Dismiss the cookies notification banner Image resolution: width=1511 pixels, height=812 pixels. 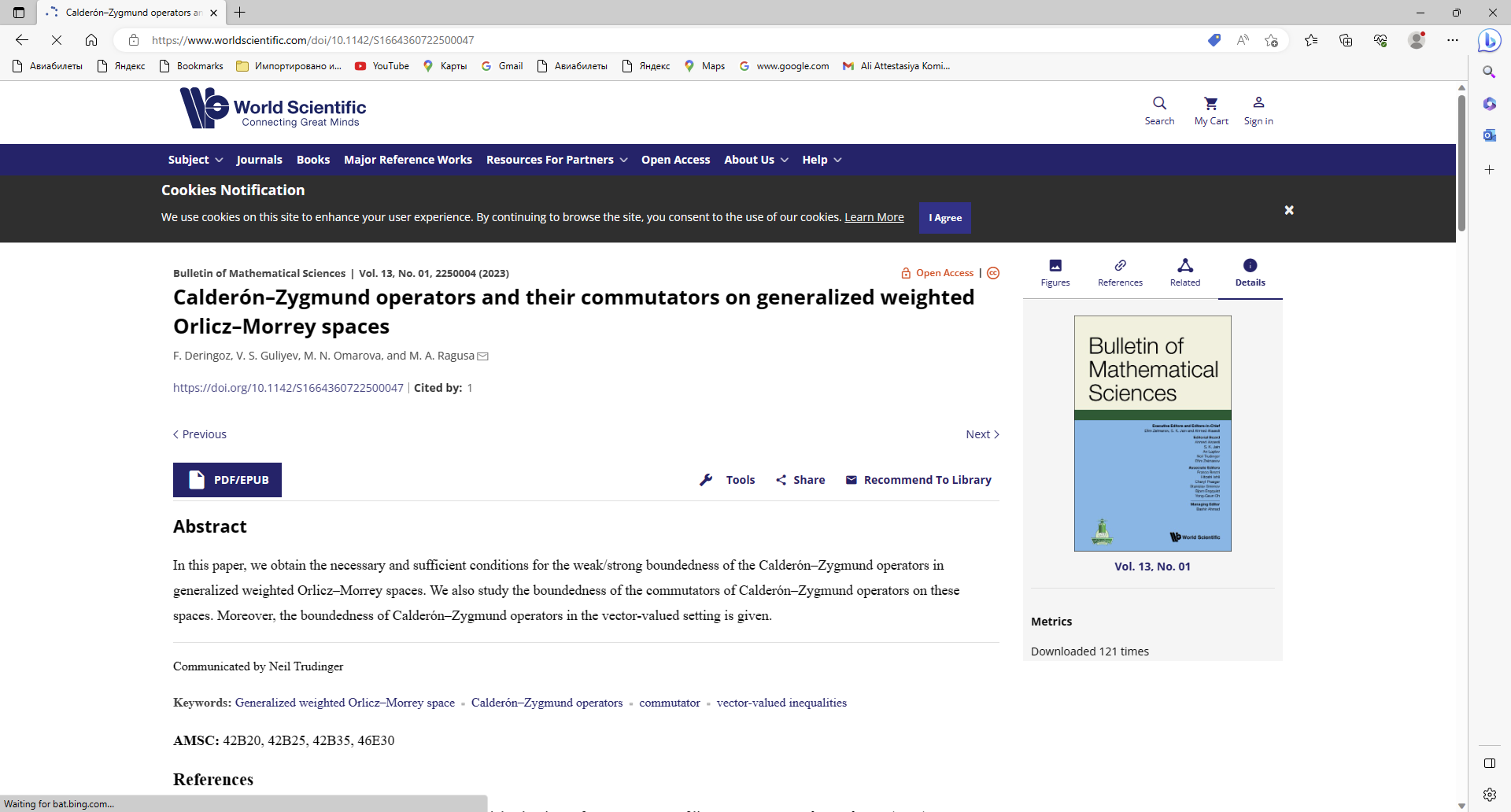[x=1289, y=210]
